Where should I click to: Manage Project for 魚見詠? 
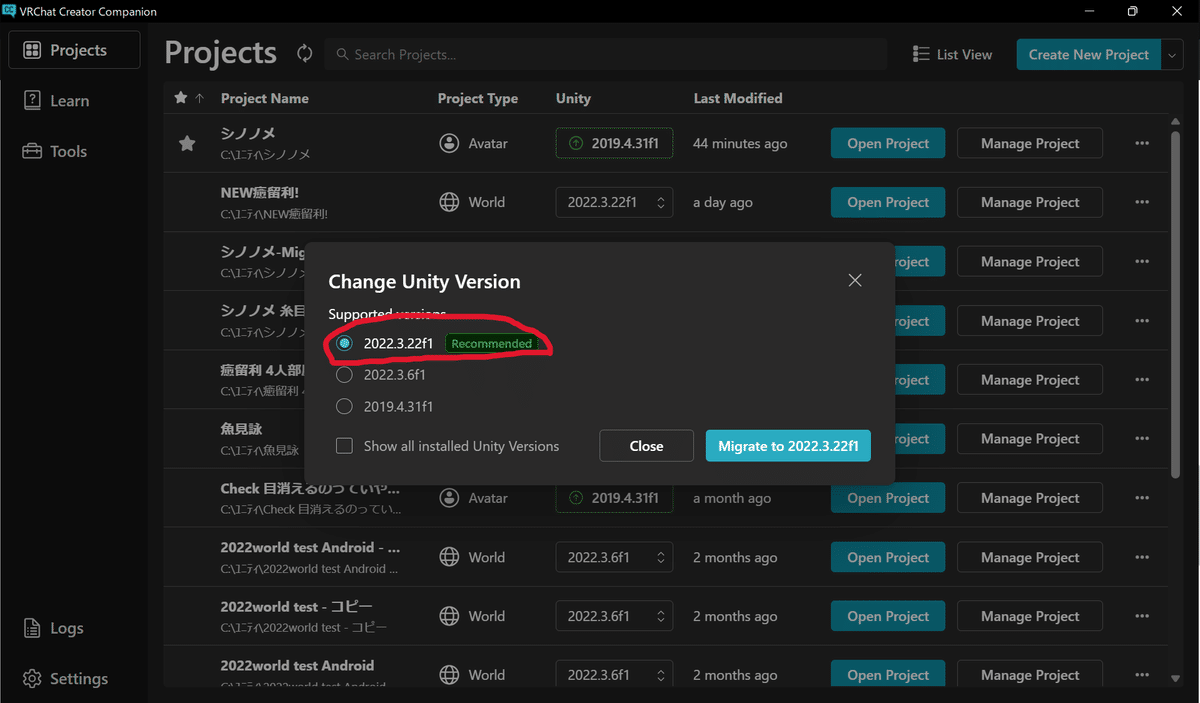(x=1030, y=438)
